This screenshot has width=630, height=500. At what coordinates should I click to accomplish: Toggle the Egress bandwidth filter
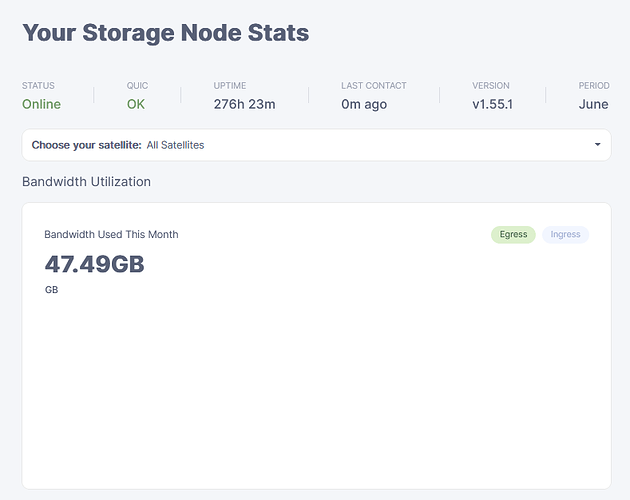[514, 235]
